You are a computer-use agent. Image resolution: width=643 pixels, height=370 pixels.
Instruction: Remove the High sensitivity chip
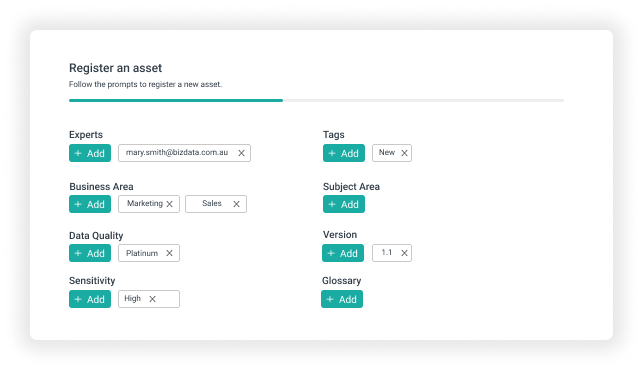click(153, 299)
